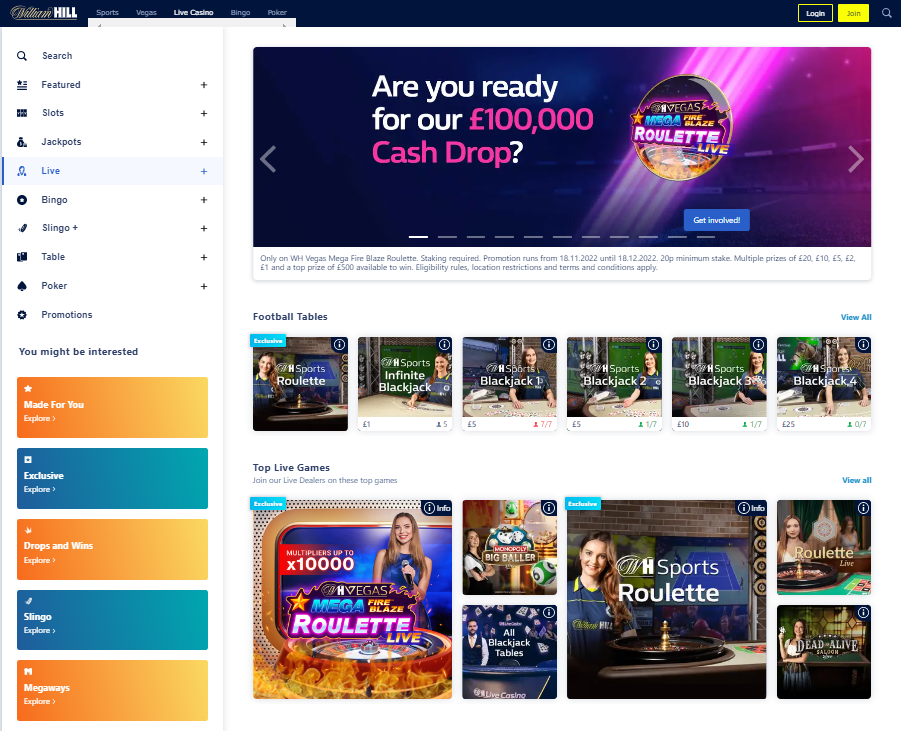Expand the Featured section plus
The width and height of the screenshot is (901, 731).
coord(203,85)
